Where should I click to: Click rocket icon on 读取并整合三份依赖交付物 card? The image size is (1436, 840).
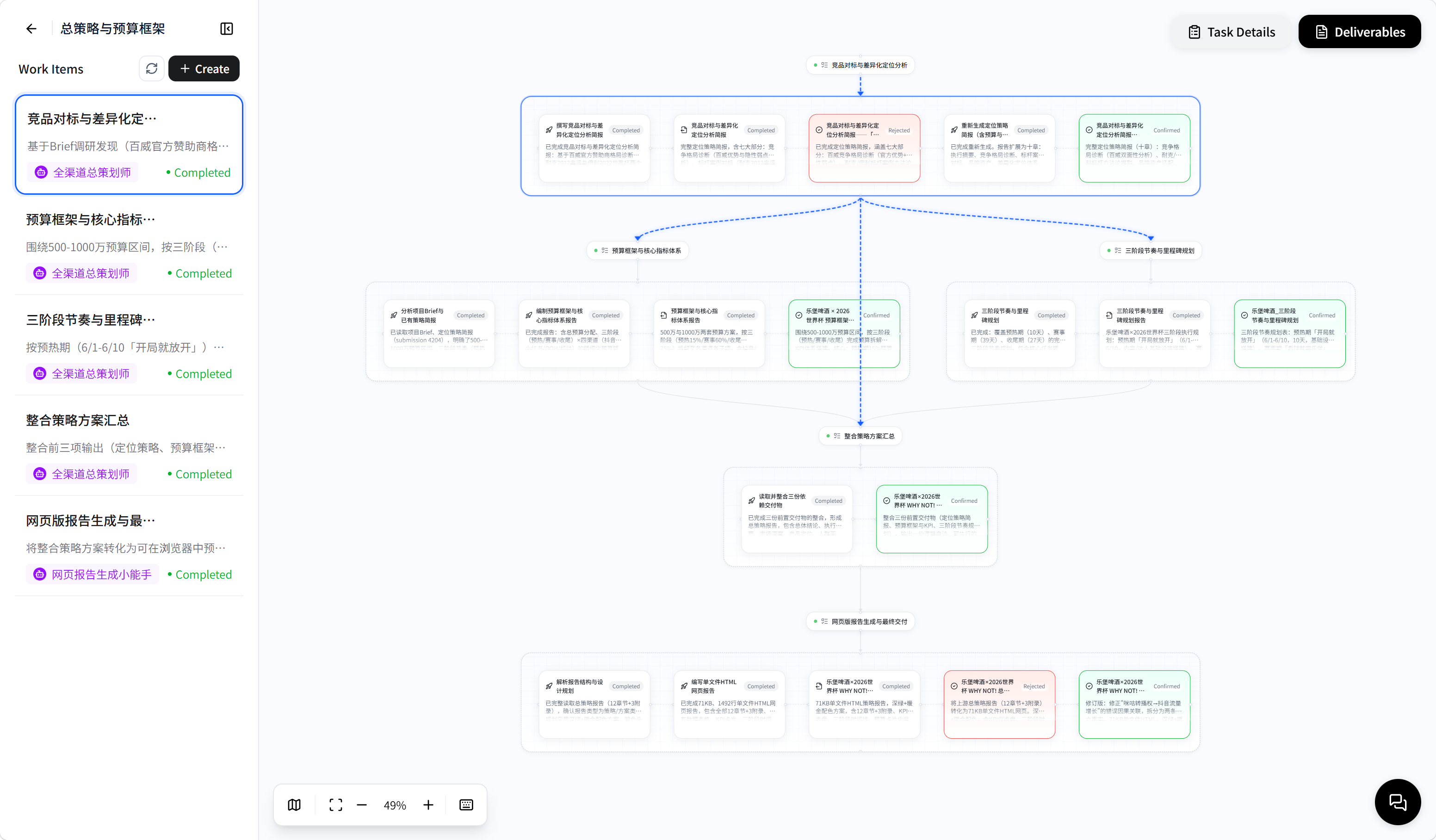point(752,500)
